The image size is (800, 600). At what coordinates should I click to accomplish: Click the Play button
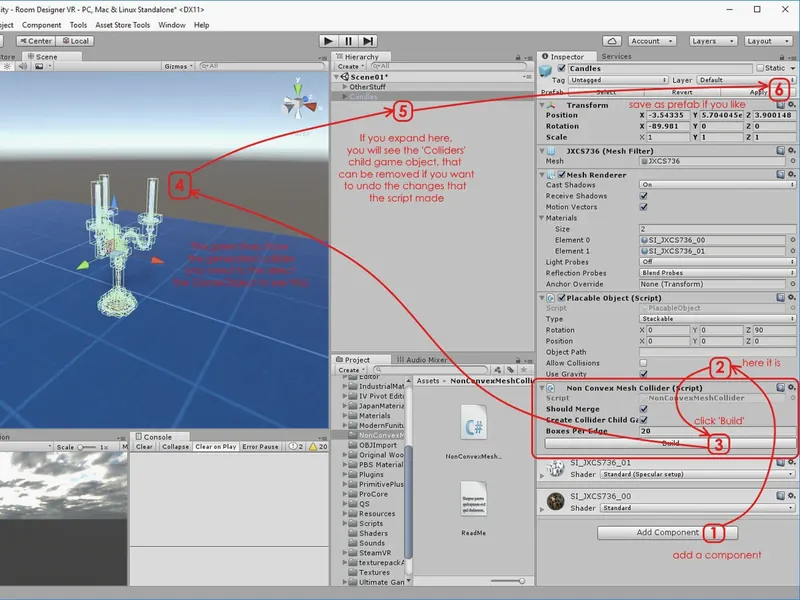click(x=329, y=41)
